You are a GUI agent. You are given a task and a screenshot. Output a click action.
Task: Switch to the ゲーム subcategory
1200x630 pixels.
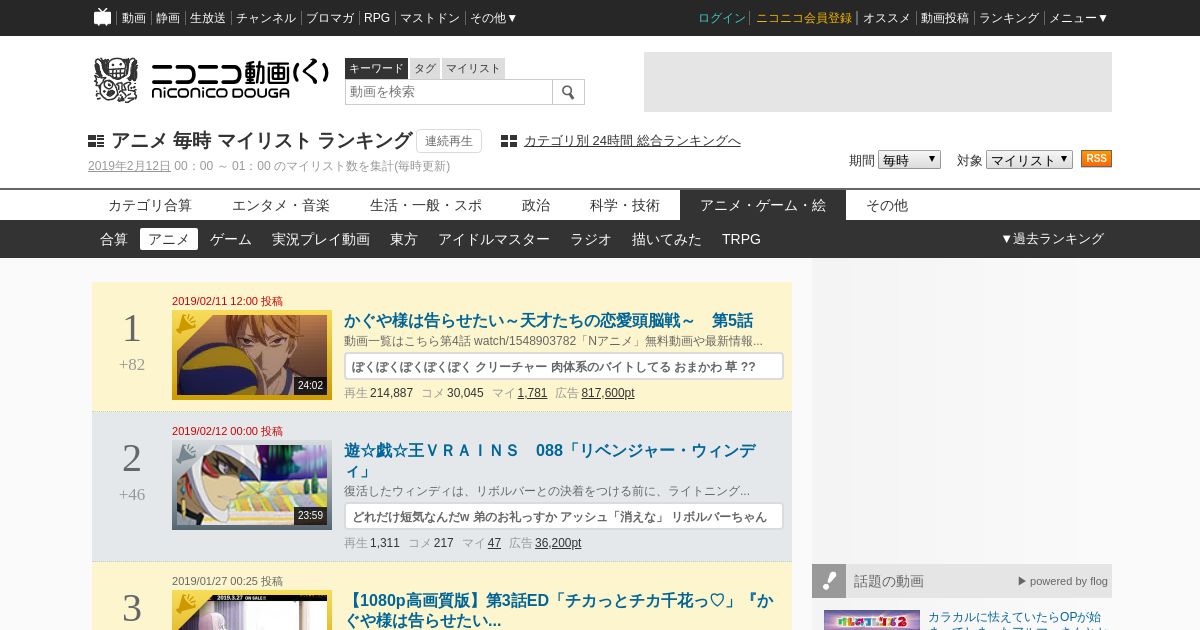pyautogui.click(x=231, y=239)
